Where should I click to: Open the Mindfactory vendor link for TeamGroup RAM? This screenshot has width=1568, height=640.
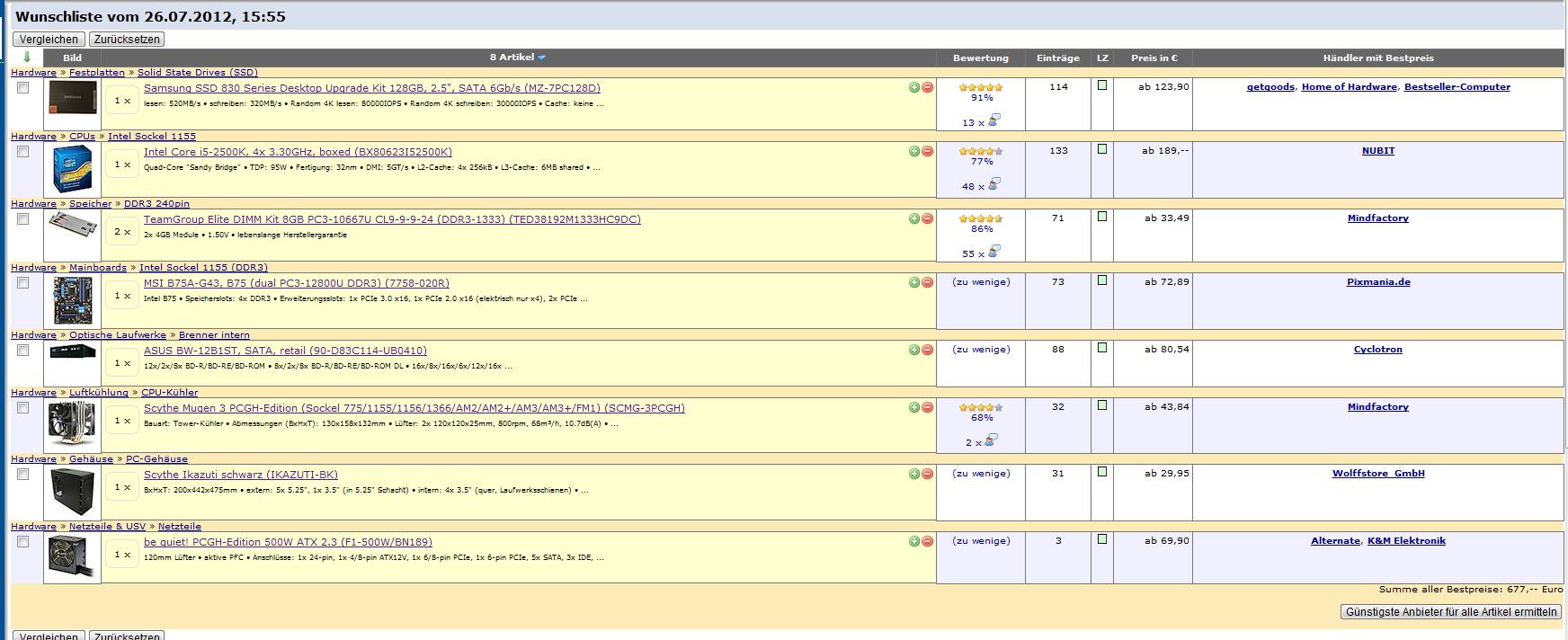(x=1378, y=218)
